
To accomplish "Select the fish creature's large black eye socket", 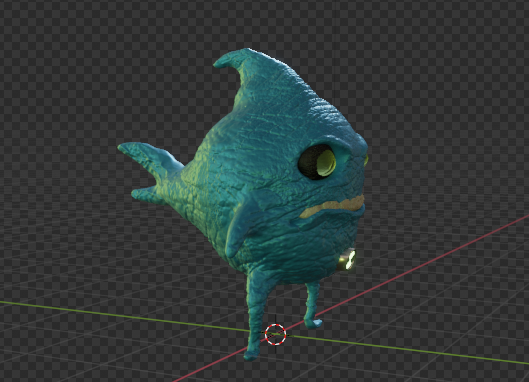I will (317, 162).
